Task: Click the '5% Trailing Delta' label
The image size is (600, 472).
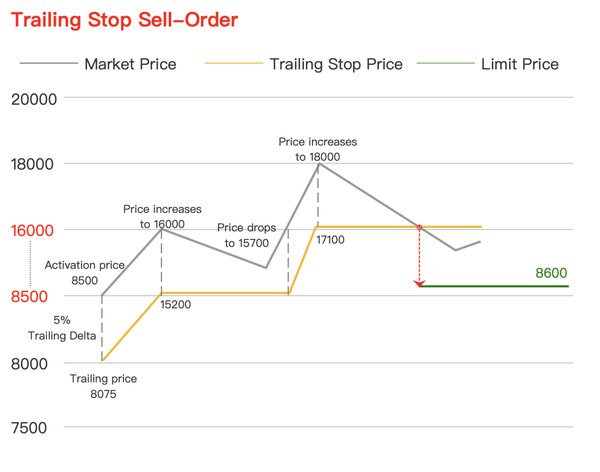Action: [x=62, y=328]
